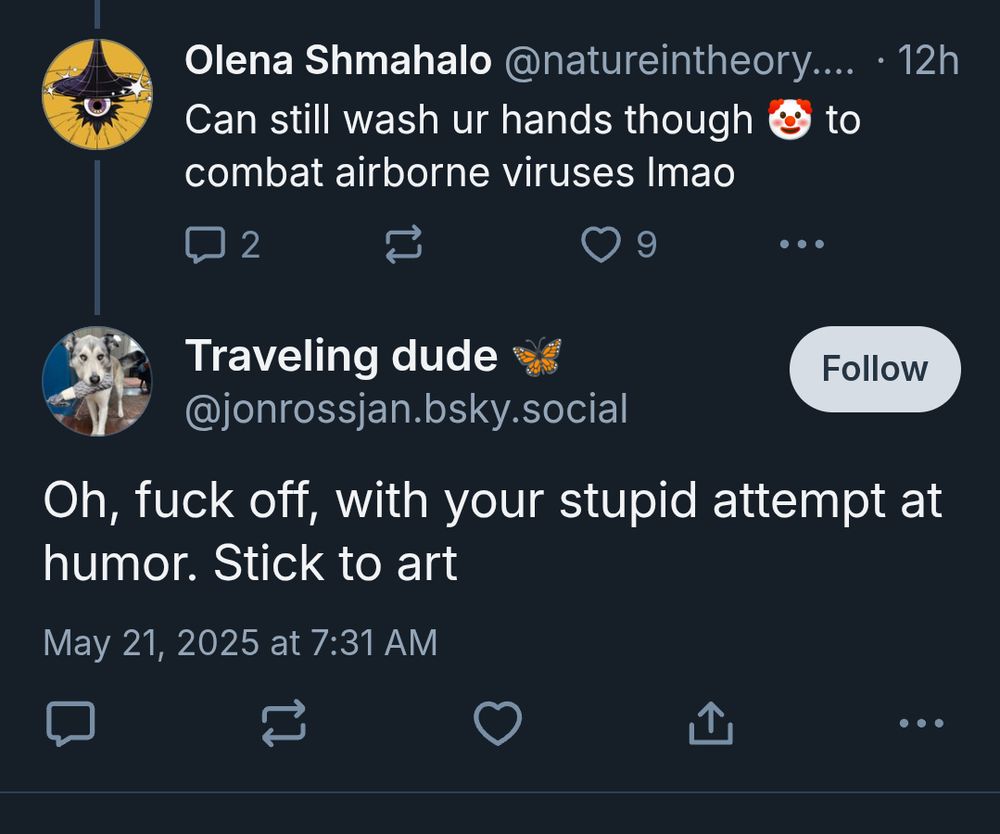The height and width of the screenshot is (834, 1000).
Task: Click the May 21, 2025 post timestamp
Action: click(240, 642)
